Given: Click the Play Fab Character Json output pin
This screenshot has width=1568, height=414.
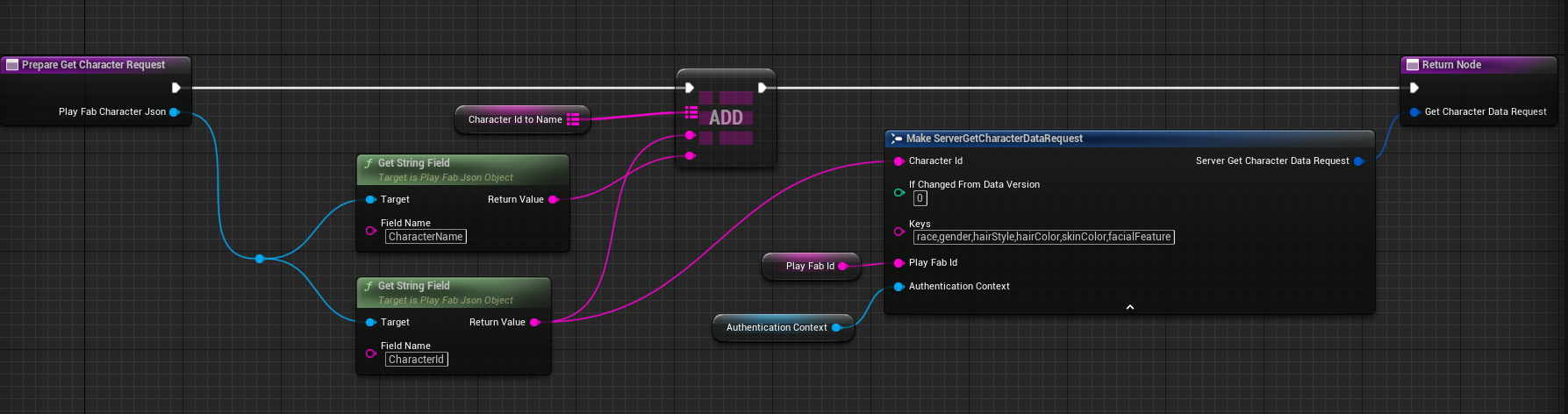Looking at the screenshot, I should 175,112.
